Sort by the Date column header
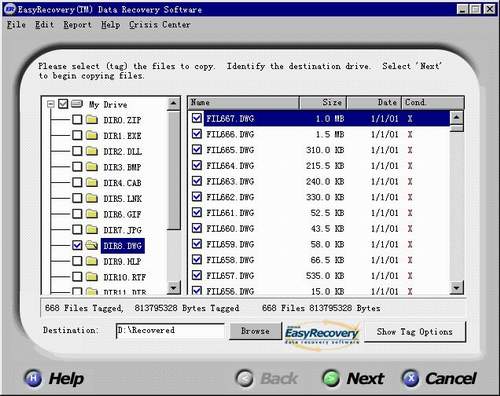500x396 pixels. pos(374,103)
